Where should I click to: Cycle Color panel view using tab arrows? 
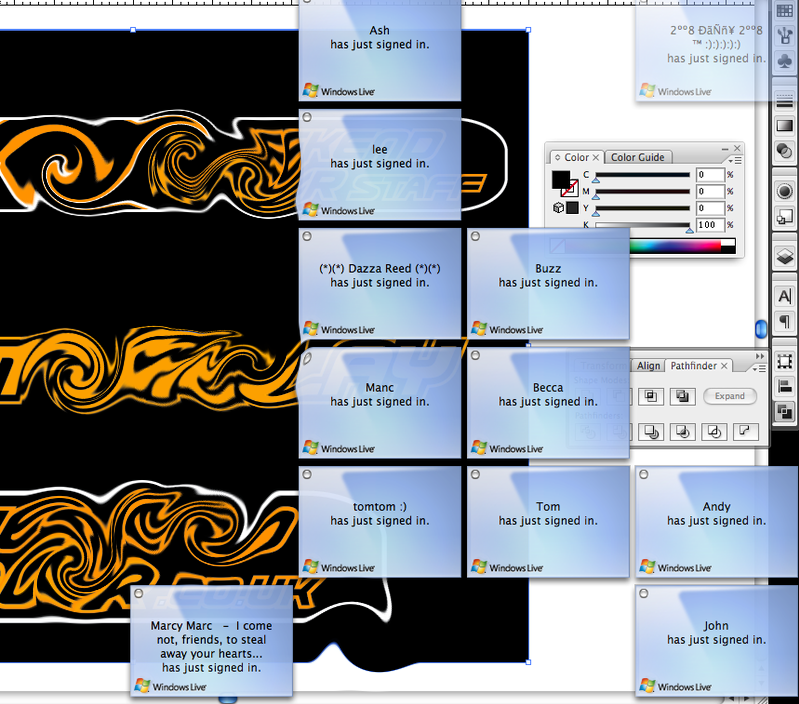coord(558,158)
